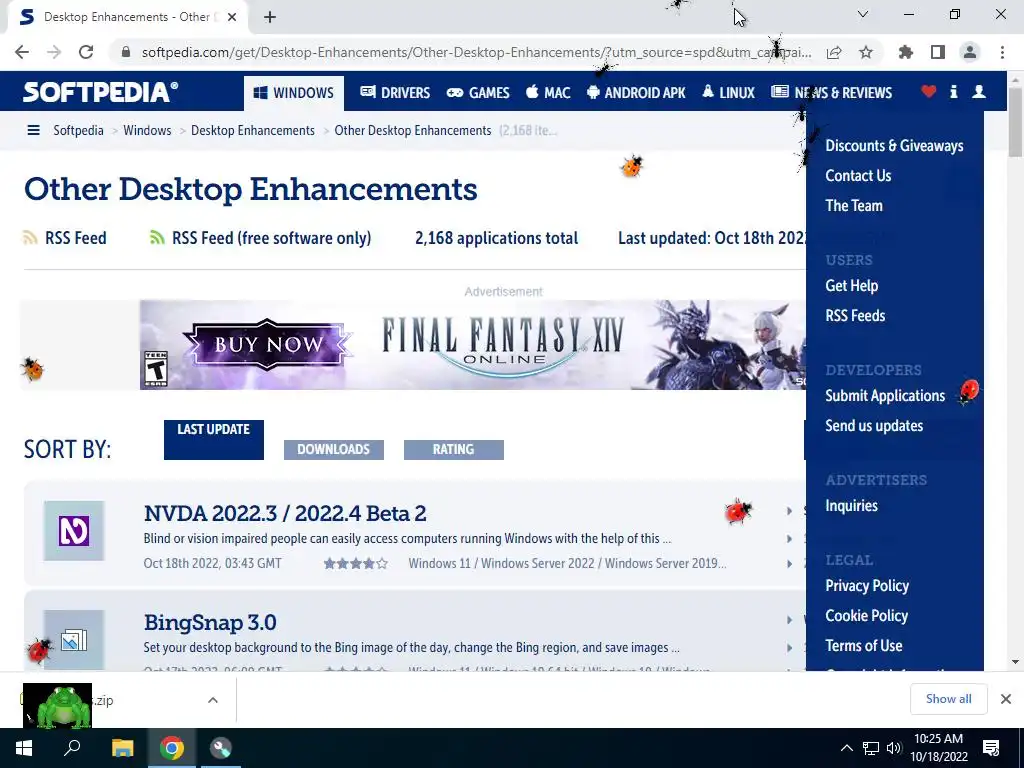Select Send us updates menu item
The width and height of the screenshot is (1024, 768).
click(x=874, y=426)
